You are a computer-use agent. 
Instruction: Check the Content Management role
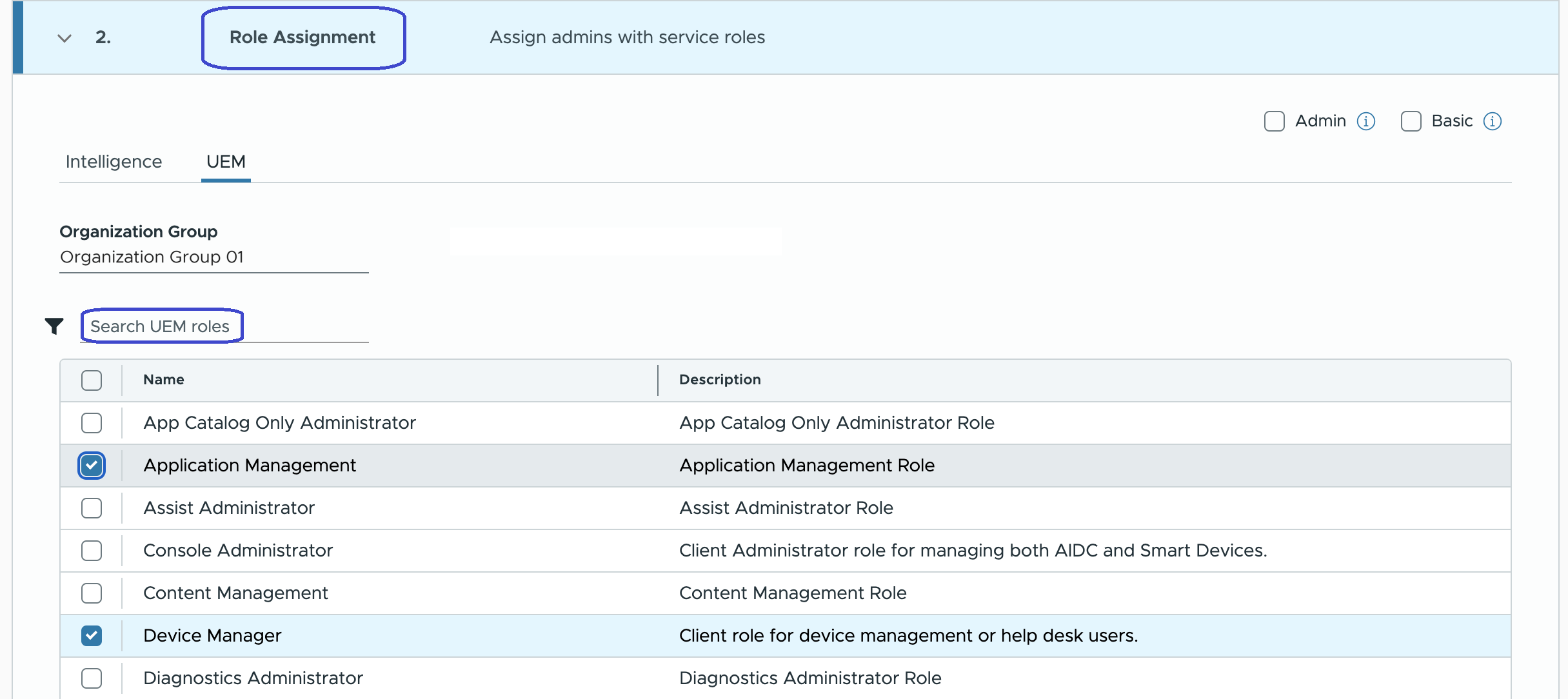coord(92,593)
